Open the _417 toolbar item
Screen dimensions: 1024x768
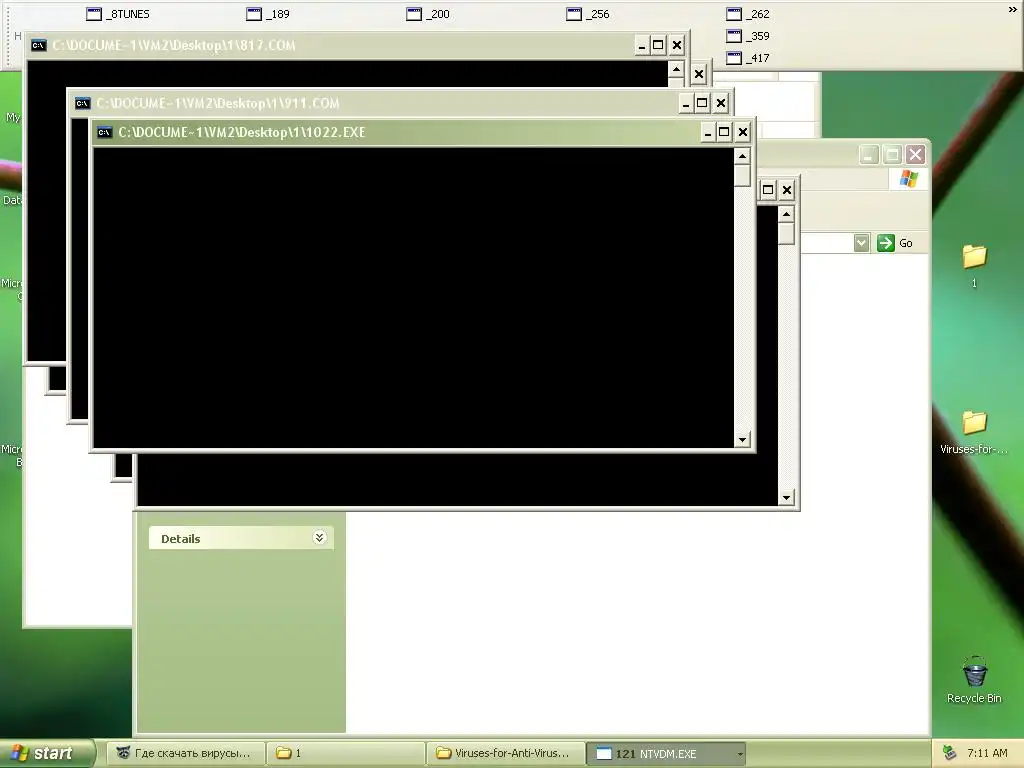(x=748, y=58)
